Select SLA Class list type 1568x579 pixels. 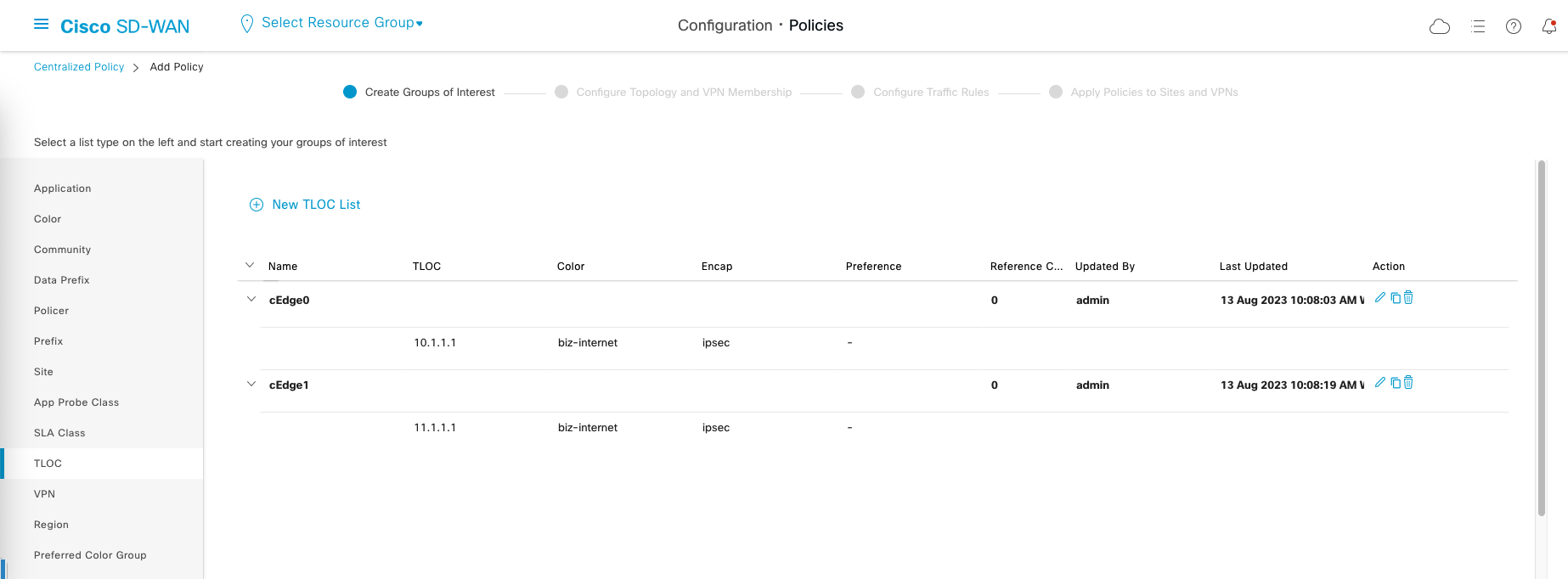59,433
